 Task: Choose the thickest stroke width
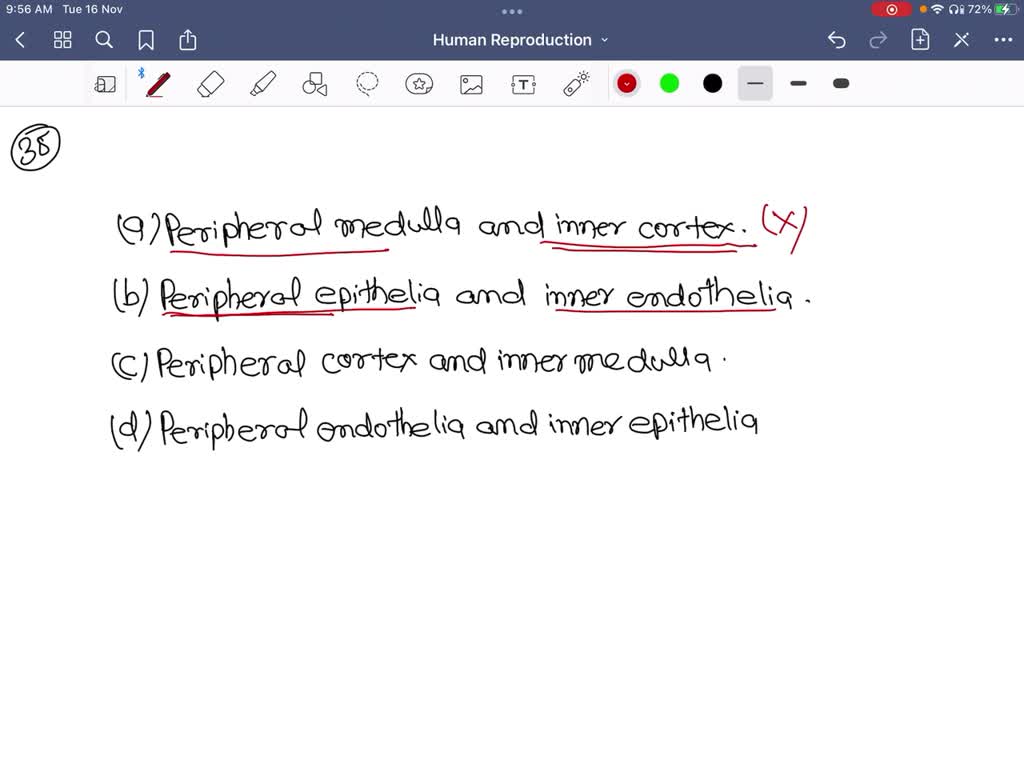click(x=840, y=84)
